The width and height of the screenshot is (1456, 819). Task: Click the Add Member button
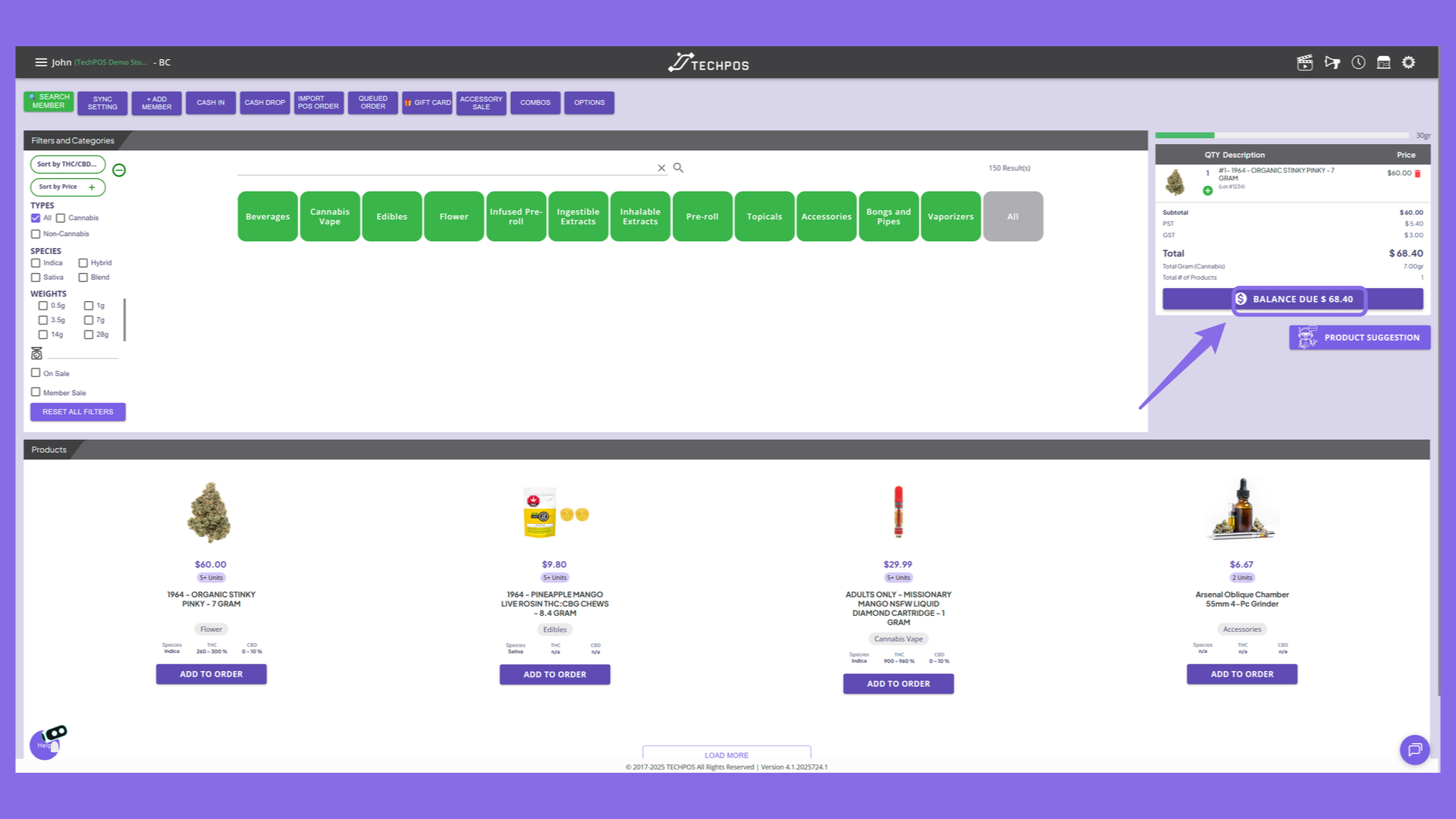click(x=157, y=103)
